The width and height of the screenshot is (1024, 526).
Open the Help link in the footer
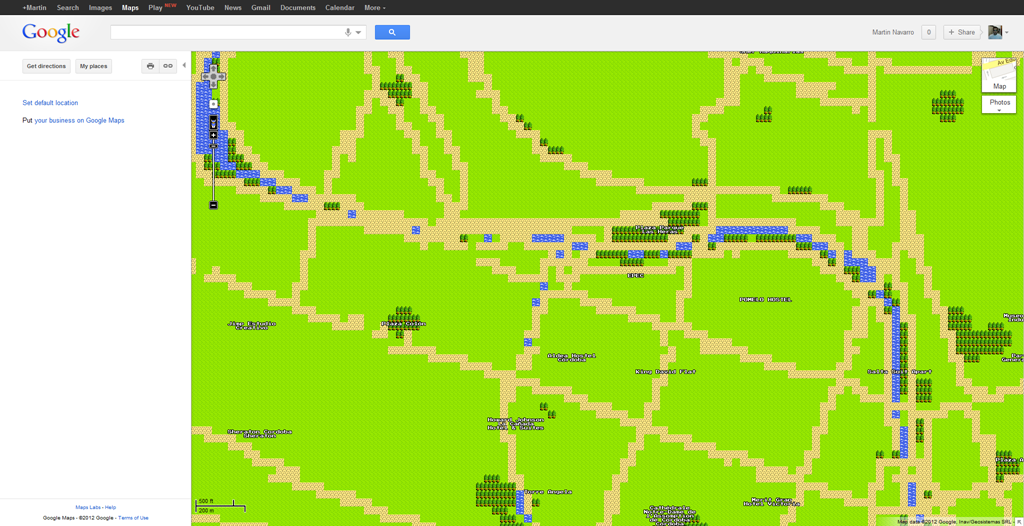pyautogui.click(x=110, y=507)
